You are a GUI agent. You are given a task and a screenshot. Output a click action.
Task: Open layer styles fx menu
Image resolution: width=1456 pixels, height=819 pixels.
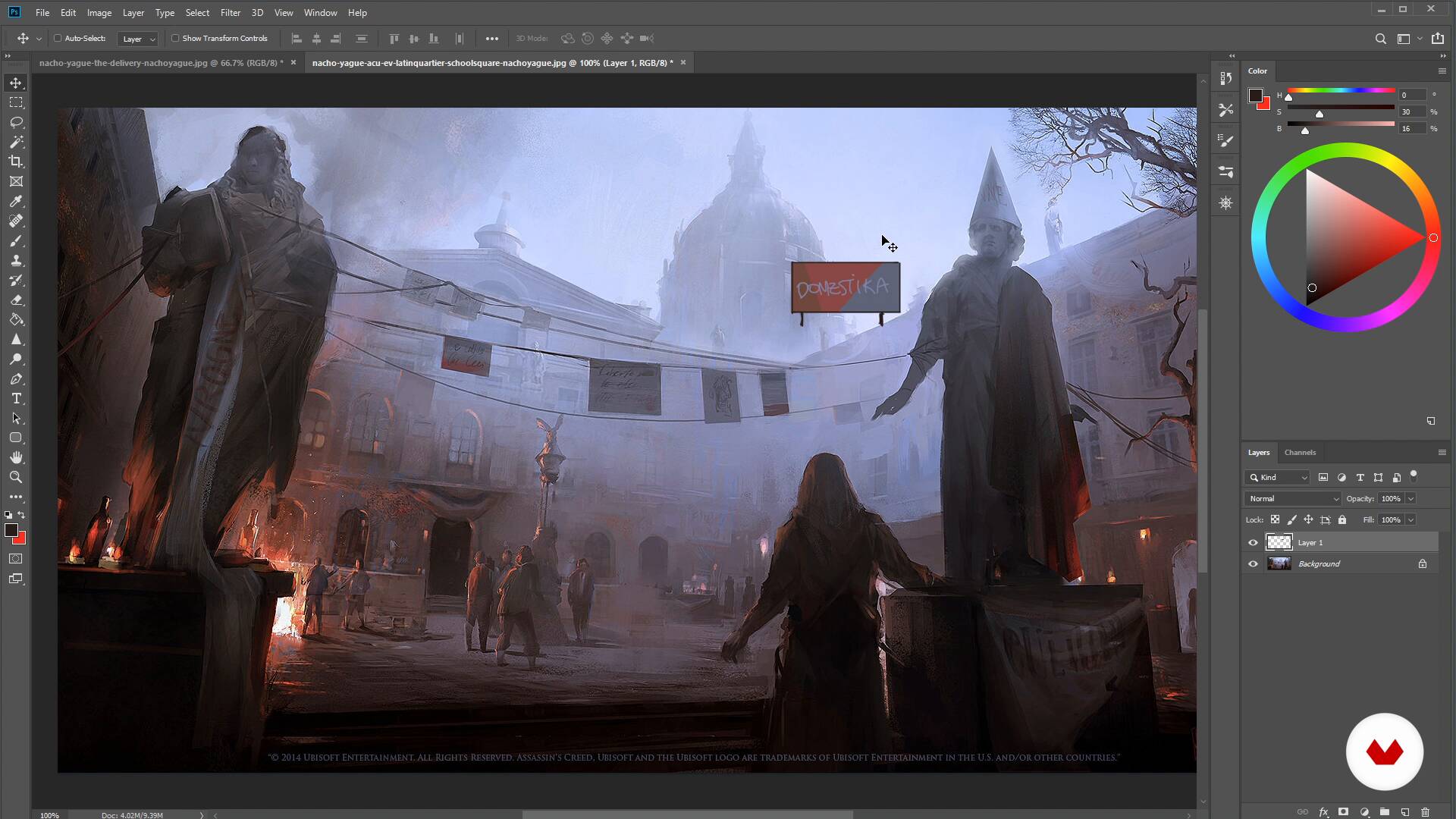pos(1323,811)
